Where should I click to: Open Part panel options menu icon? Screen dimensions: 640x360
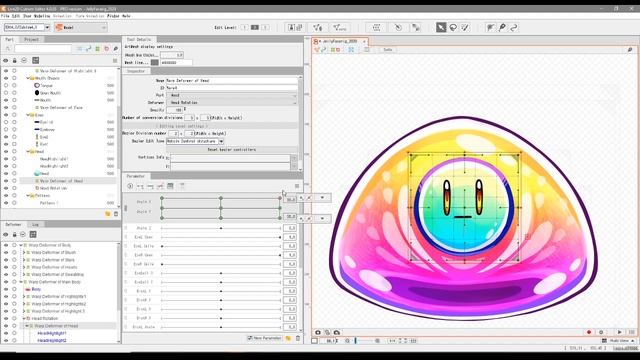coord(115,60)
